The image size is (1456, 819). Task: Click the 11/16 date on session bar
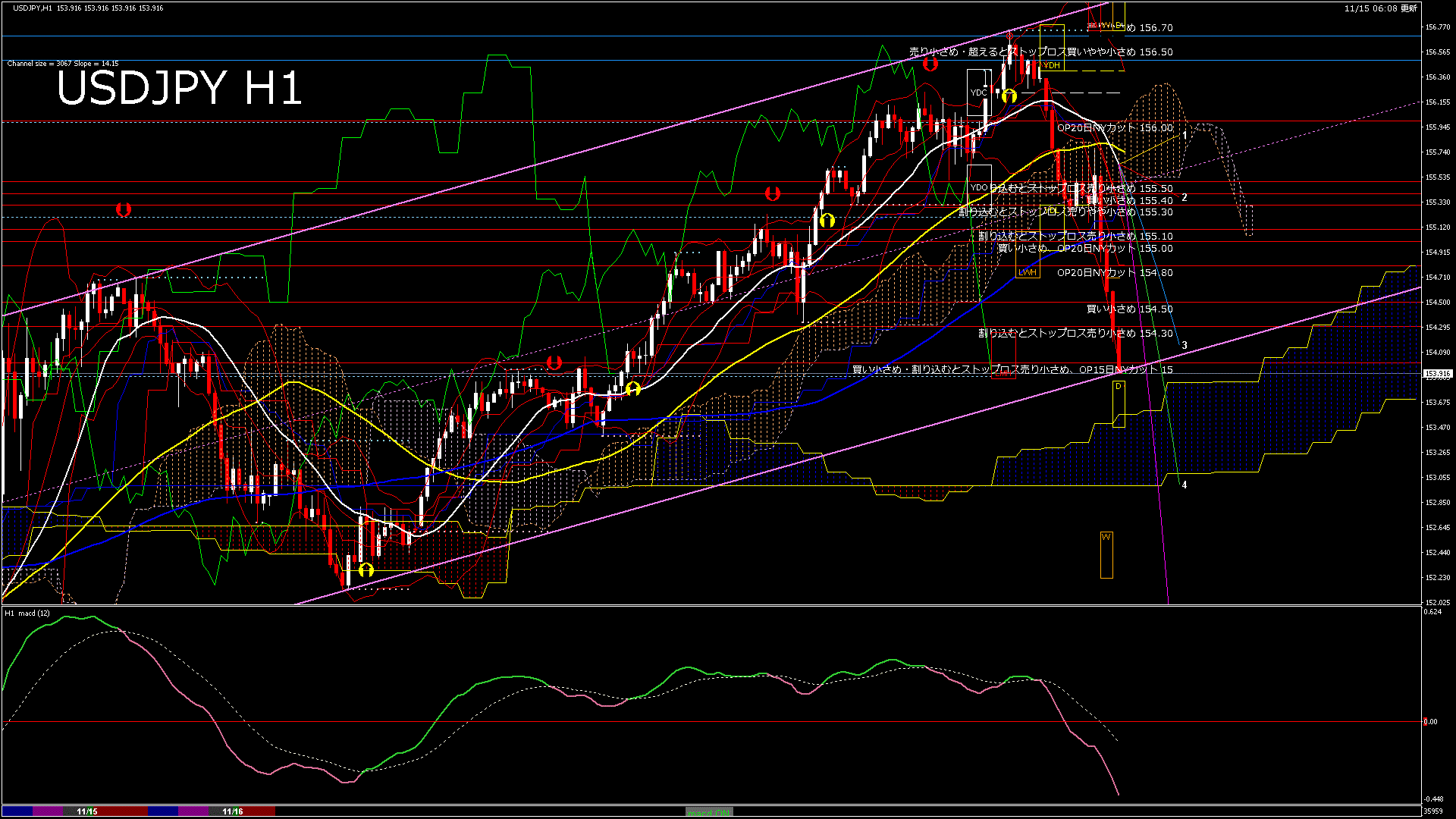233,811
